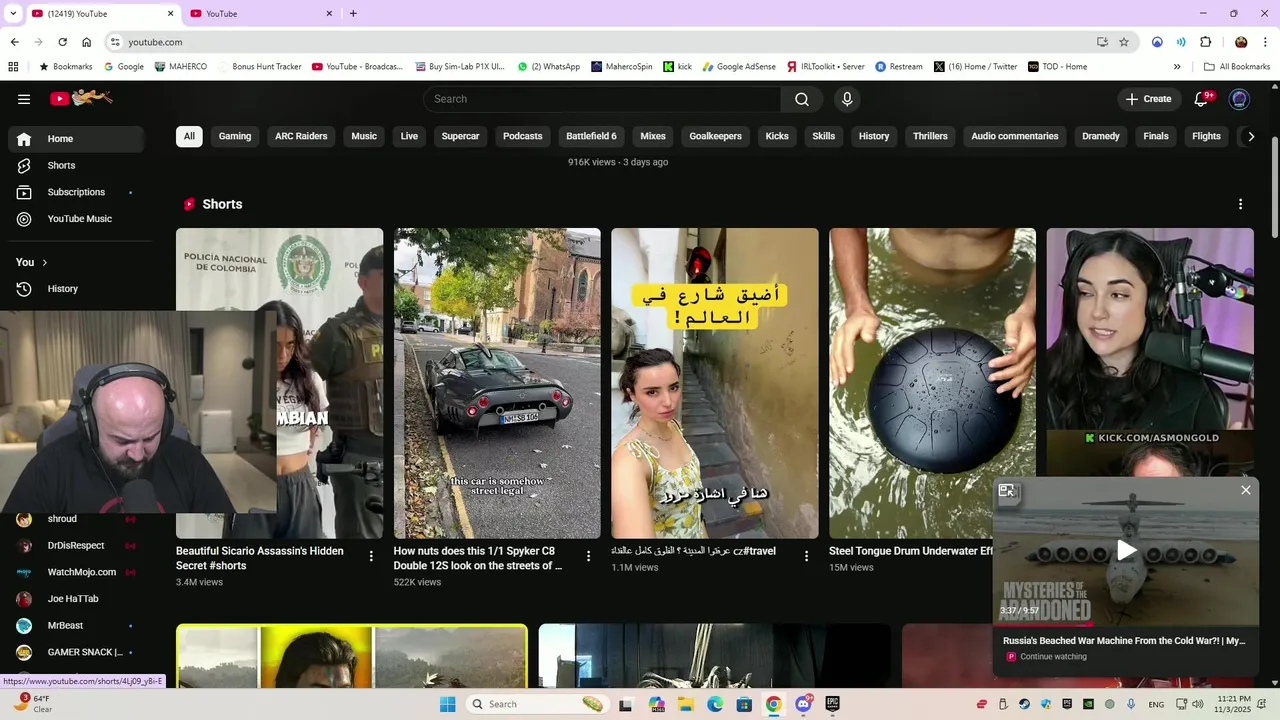Open the Spyker C8 short thumbnail
Image resolution: width=1280 pixels, height=720 pixels.
click(497, 383)
